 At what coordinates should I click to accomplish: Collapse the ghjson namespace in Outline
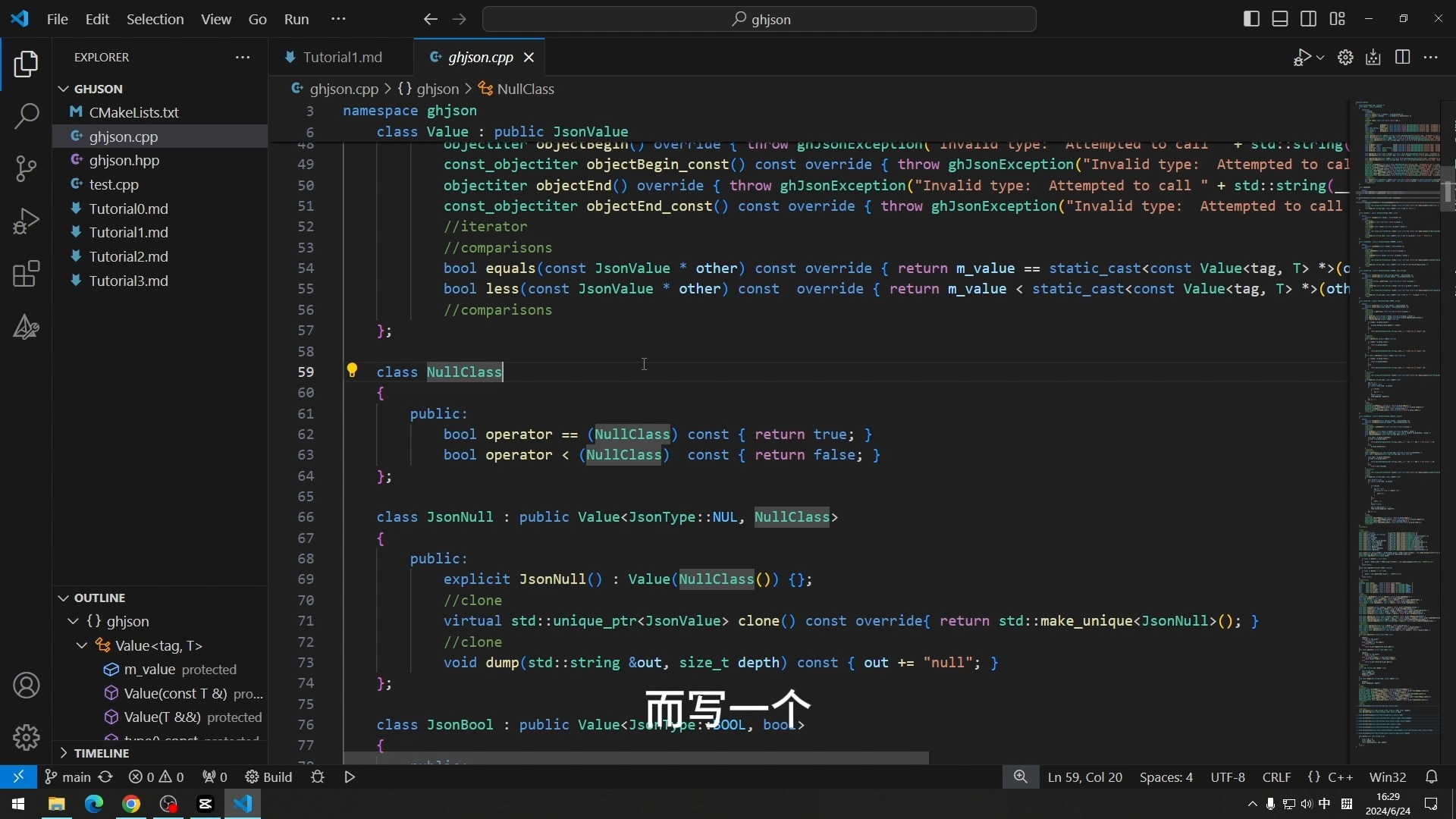[74, 621]
